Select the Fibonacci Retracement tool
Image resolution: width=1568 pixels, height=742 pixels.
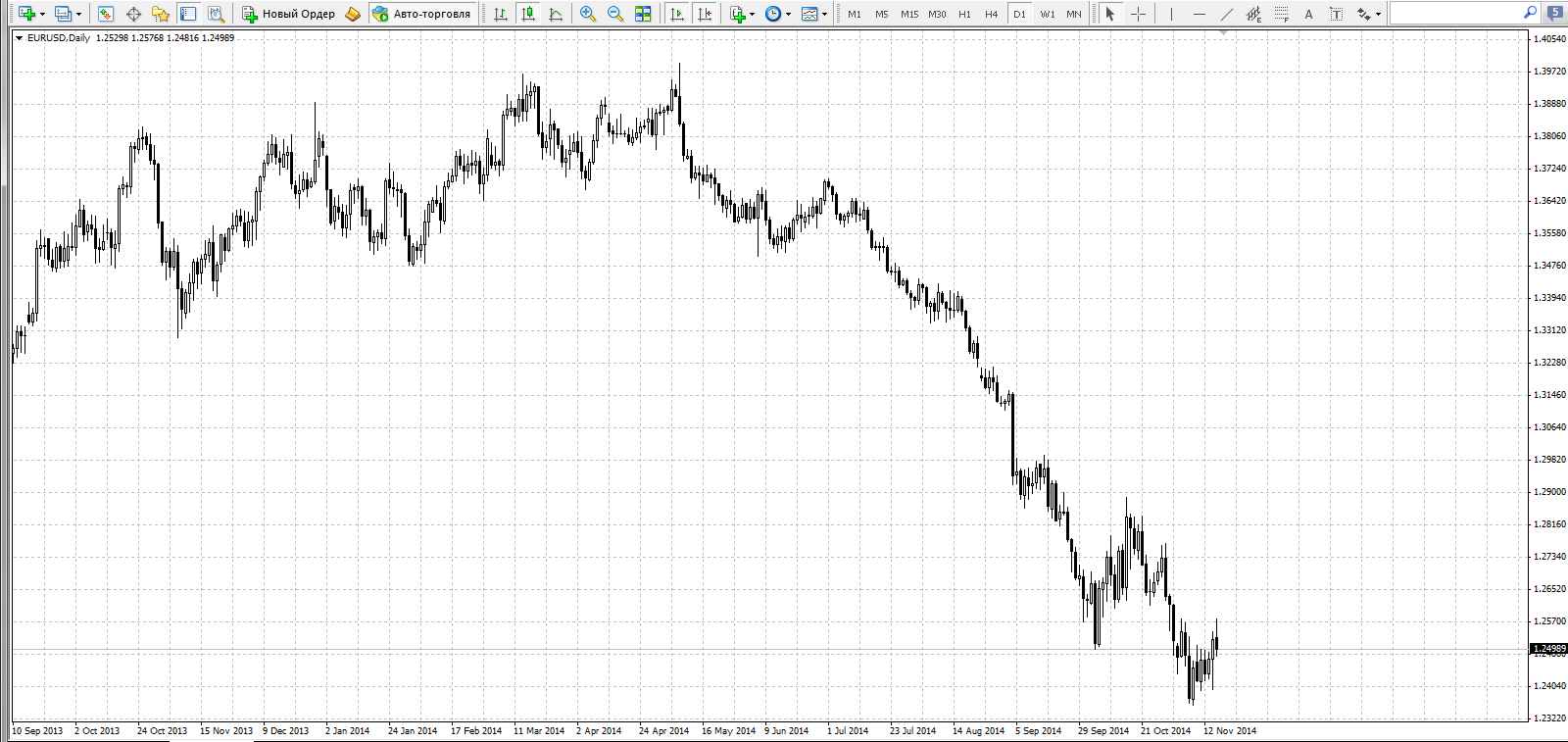[1281, 14]
